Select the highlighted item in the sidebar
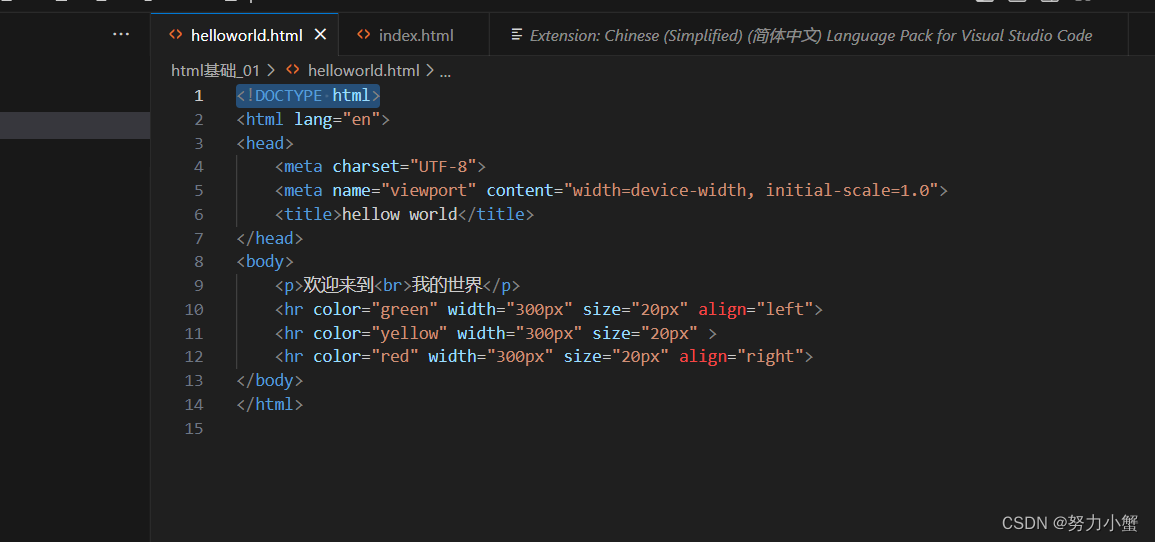This screenshot has width=1155, height=542. (75, 125)
